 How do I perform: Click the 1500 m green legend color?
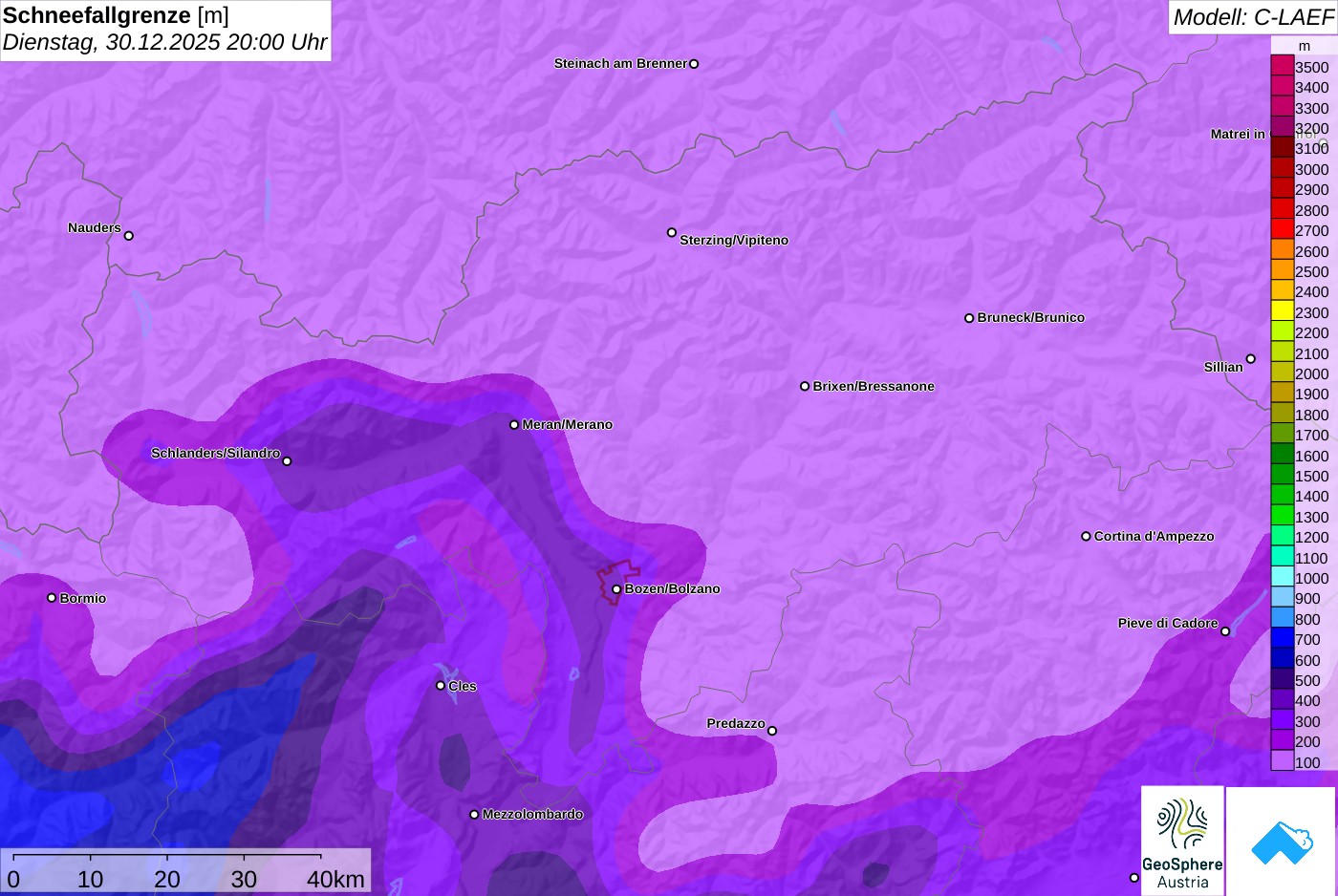(x=1282, y=475)
